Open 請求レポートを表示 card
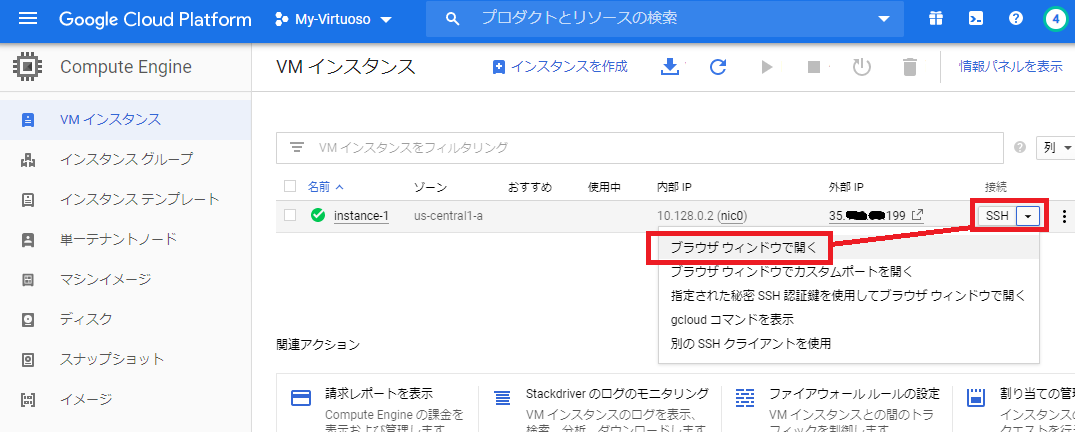Viewport: 1075px width, 432px height. pos(378,394)
